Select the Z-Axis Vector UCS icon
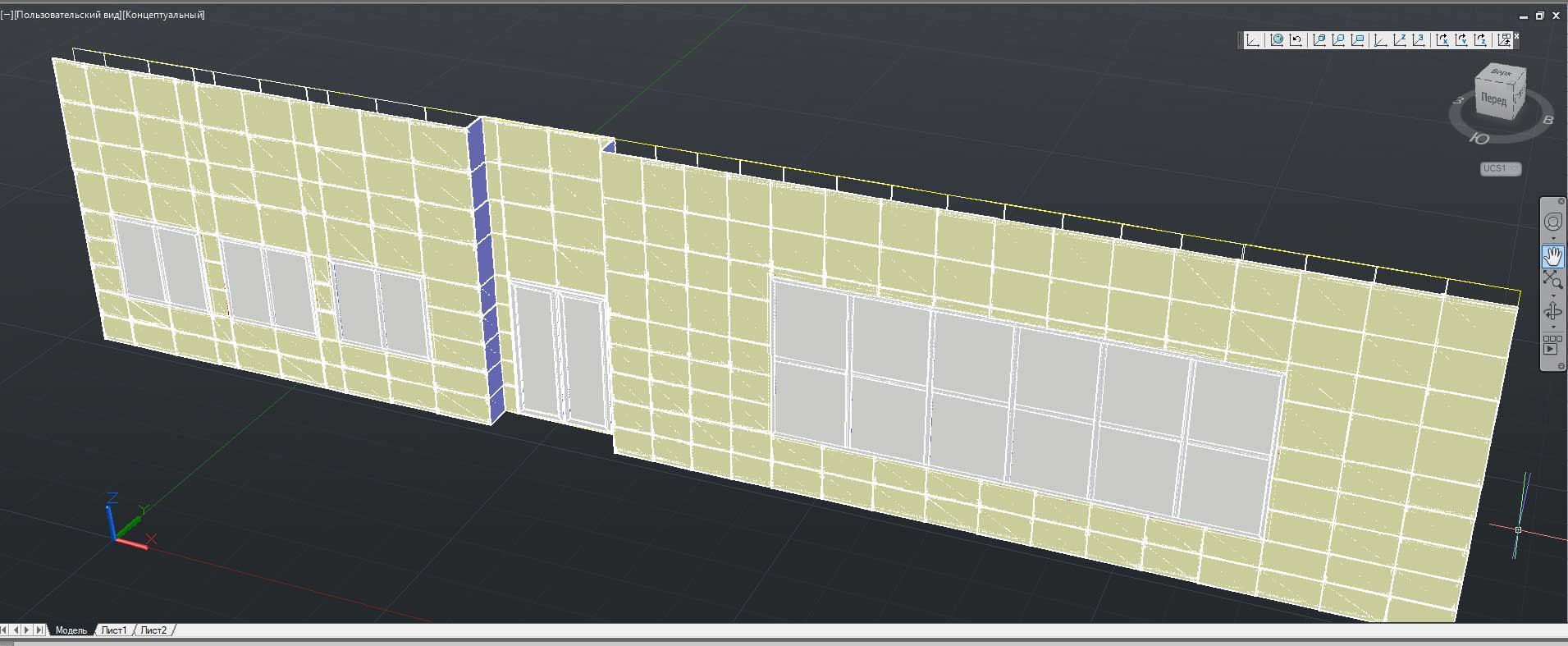This screenshot has height=646, width=1568. 1399,40
